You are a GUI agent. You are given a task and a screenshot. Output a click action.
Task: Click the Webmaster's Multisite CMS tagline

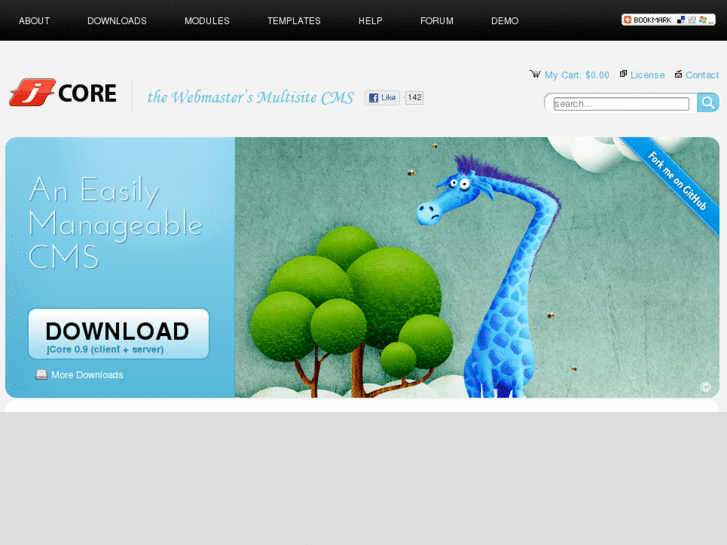pos(250,97)
